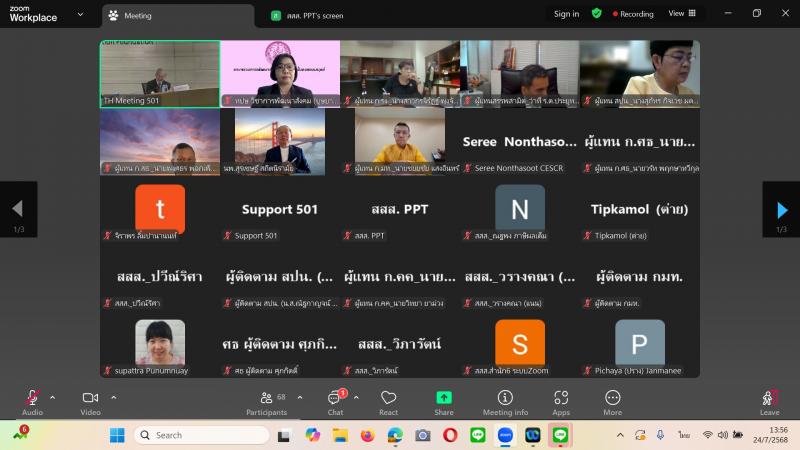The width and height of the screenshot is (800, 450).
Task: Open the Windows Start menu
Action: [117, 435]
